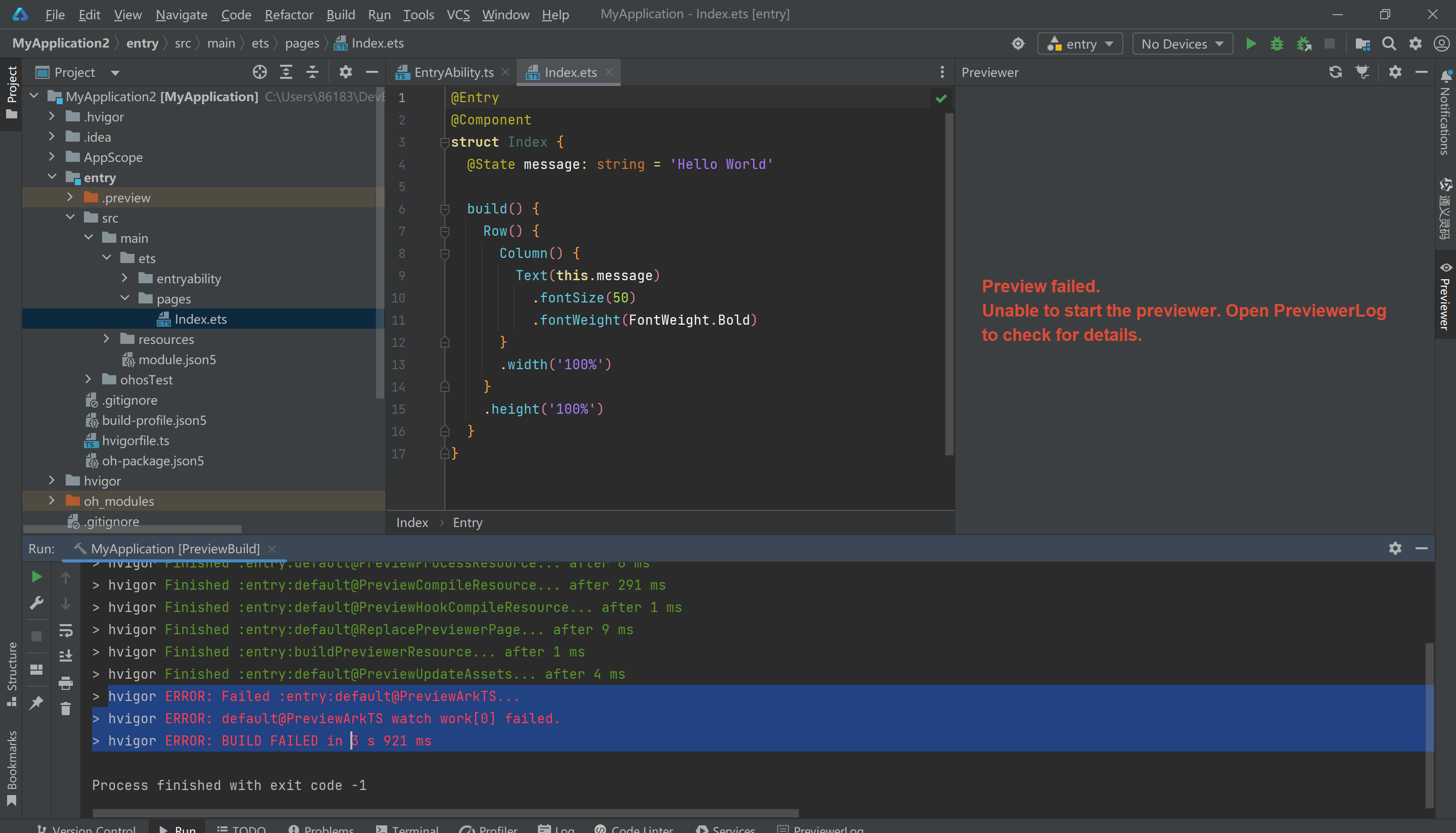This screenshot has height=833, width=1456.
Task: Open editor tabs more options icon
Action: click(x=942, y=72)
